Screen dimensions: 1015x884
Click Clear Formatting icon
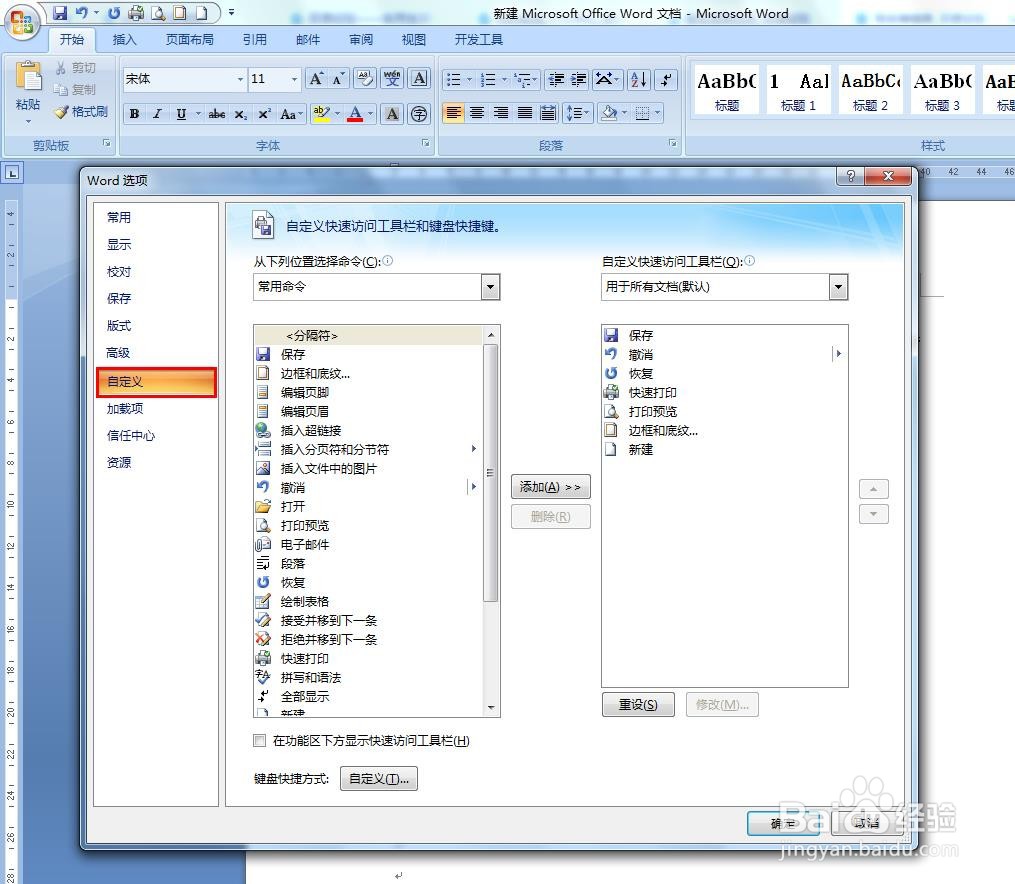tap(365, 79)
